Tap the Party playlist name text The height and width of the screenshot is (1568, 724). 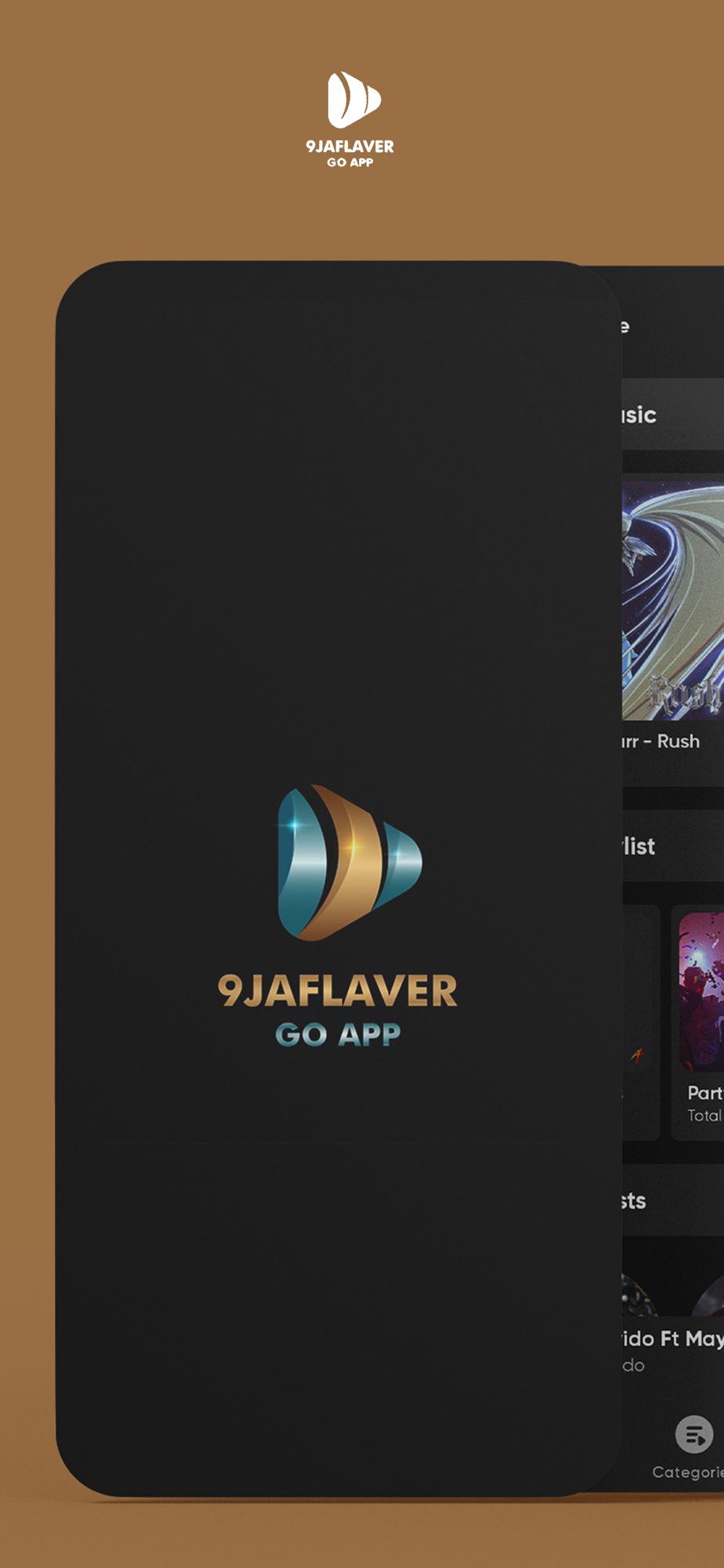click(x=705, y=1093)
